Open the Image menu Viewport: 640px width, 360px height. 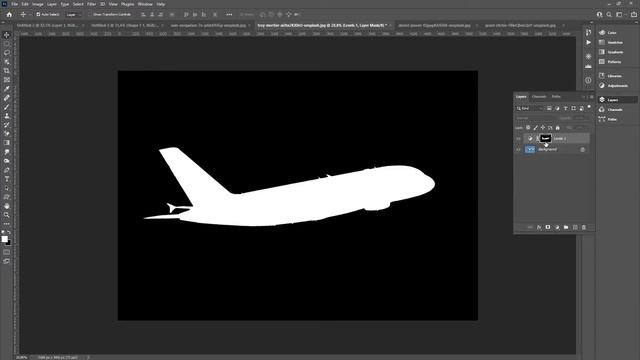pyautogui.click(x=38, y=4)
